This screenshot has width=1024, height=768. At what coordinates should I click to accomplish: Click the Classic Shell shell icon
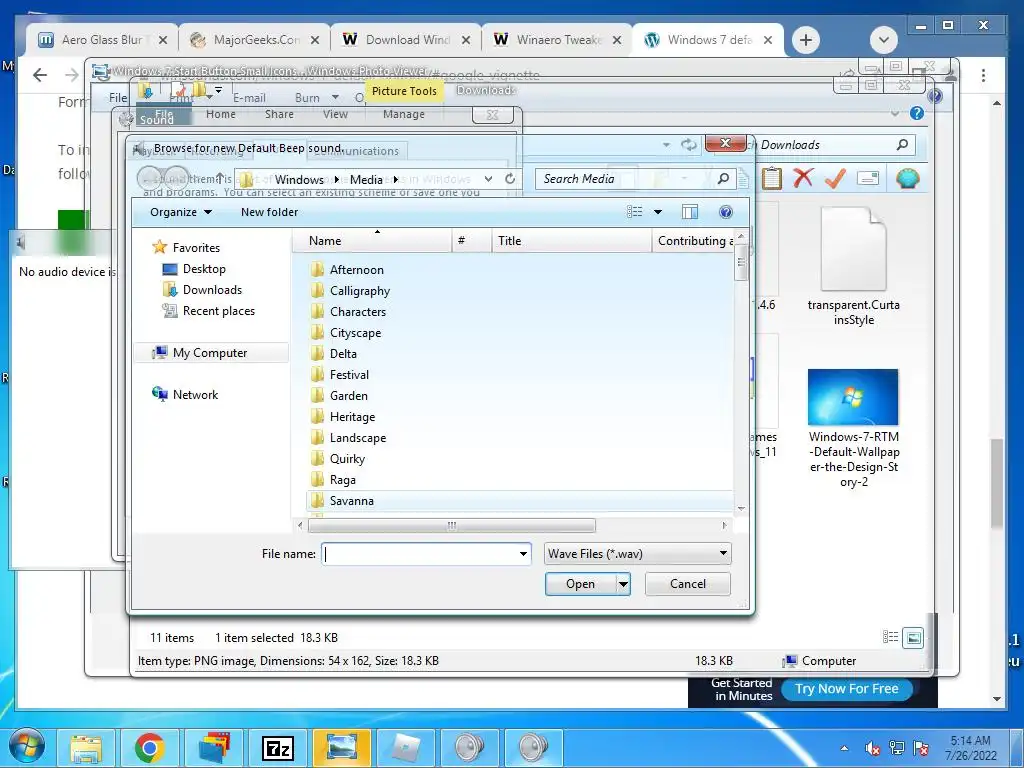click(908, 178)
